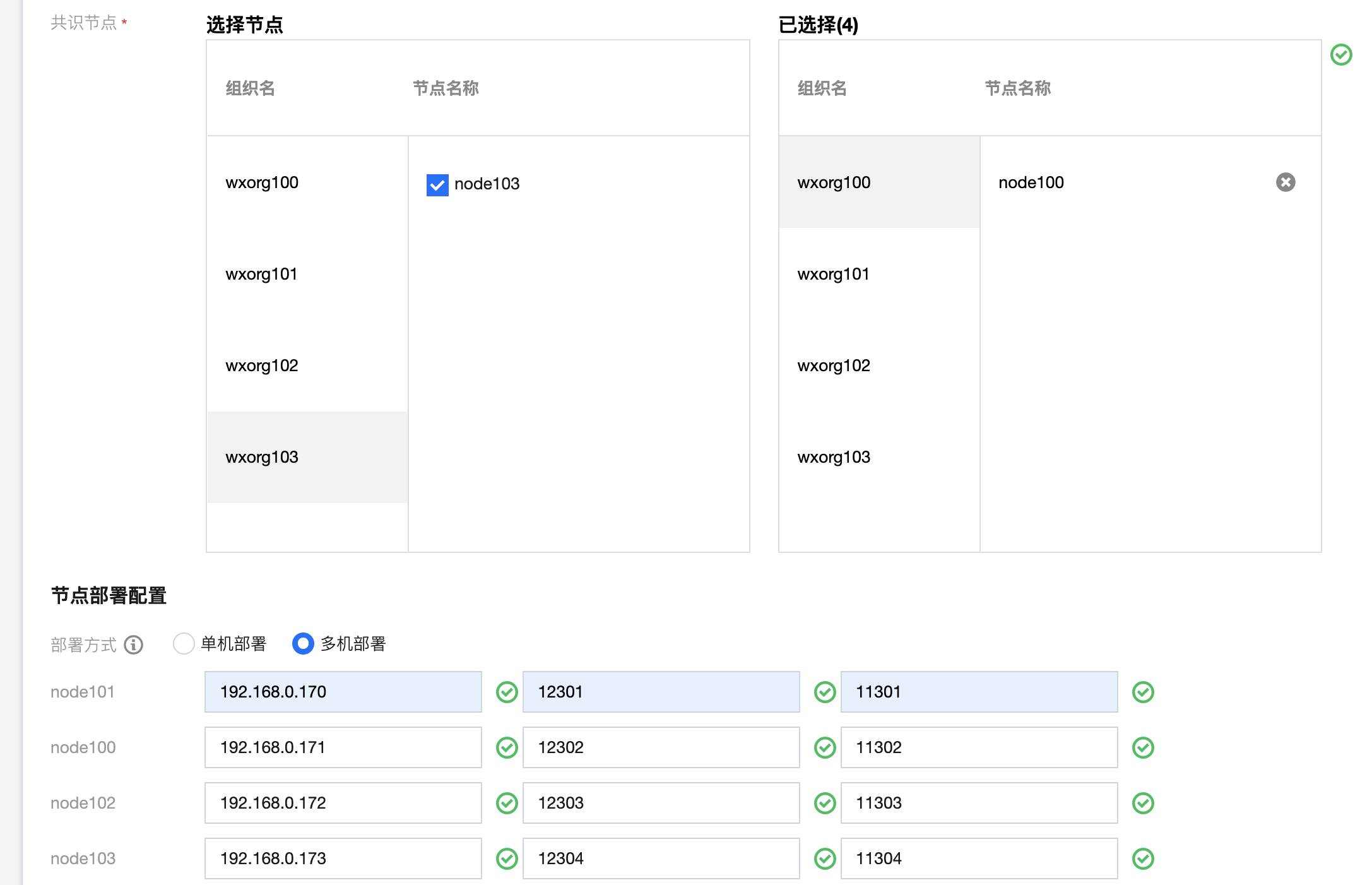1372x885 pixels.
Task: Select 单机部署 radio option
Action: coord(184,644)
